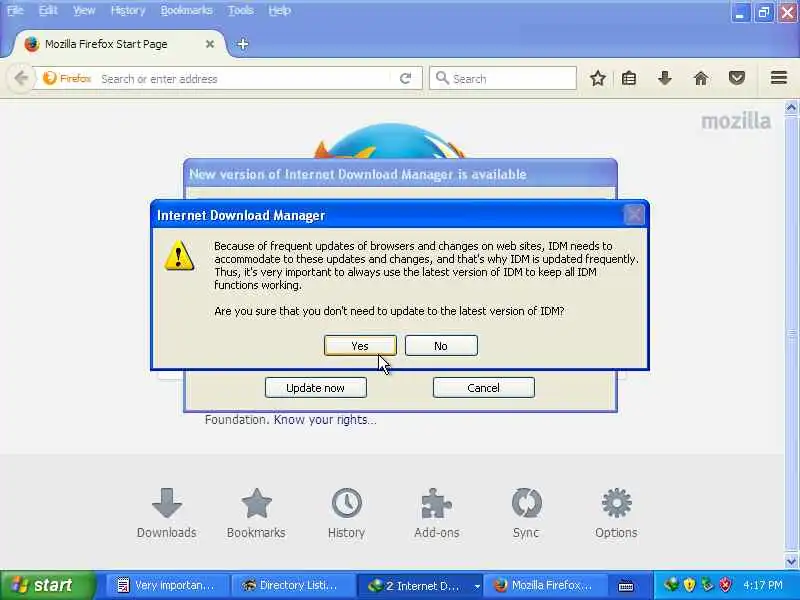Click the taskbar clock showing 4:17 PM

click(763, 585)
